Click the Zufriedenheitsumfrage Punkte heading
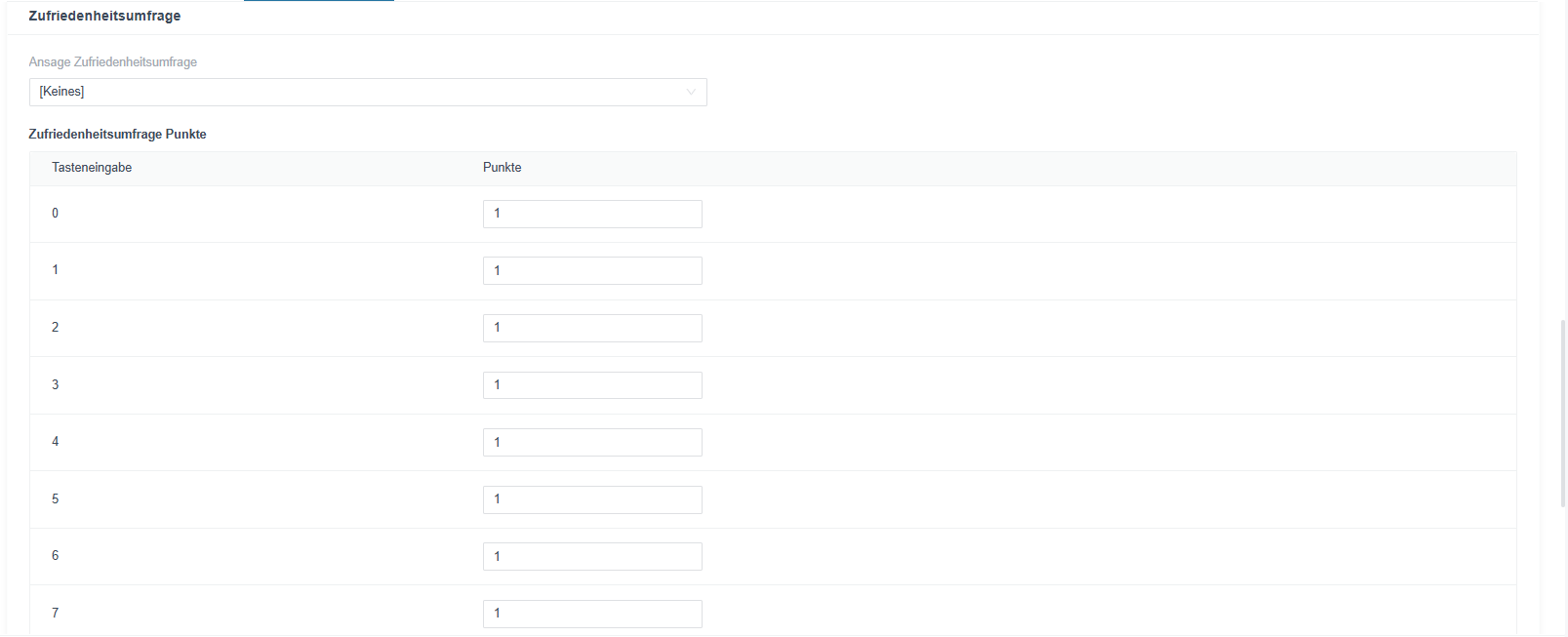This screenshot has width=1568, height=637. tap(117, 135)
